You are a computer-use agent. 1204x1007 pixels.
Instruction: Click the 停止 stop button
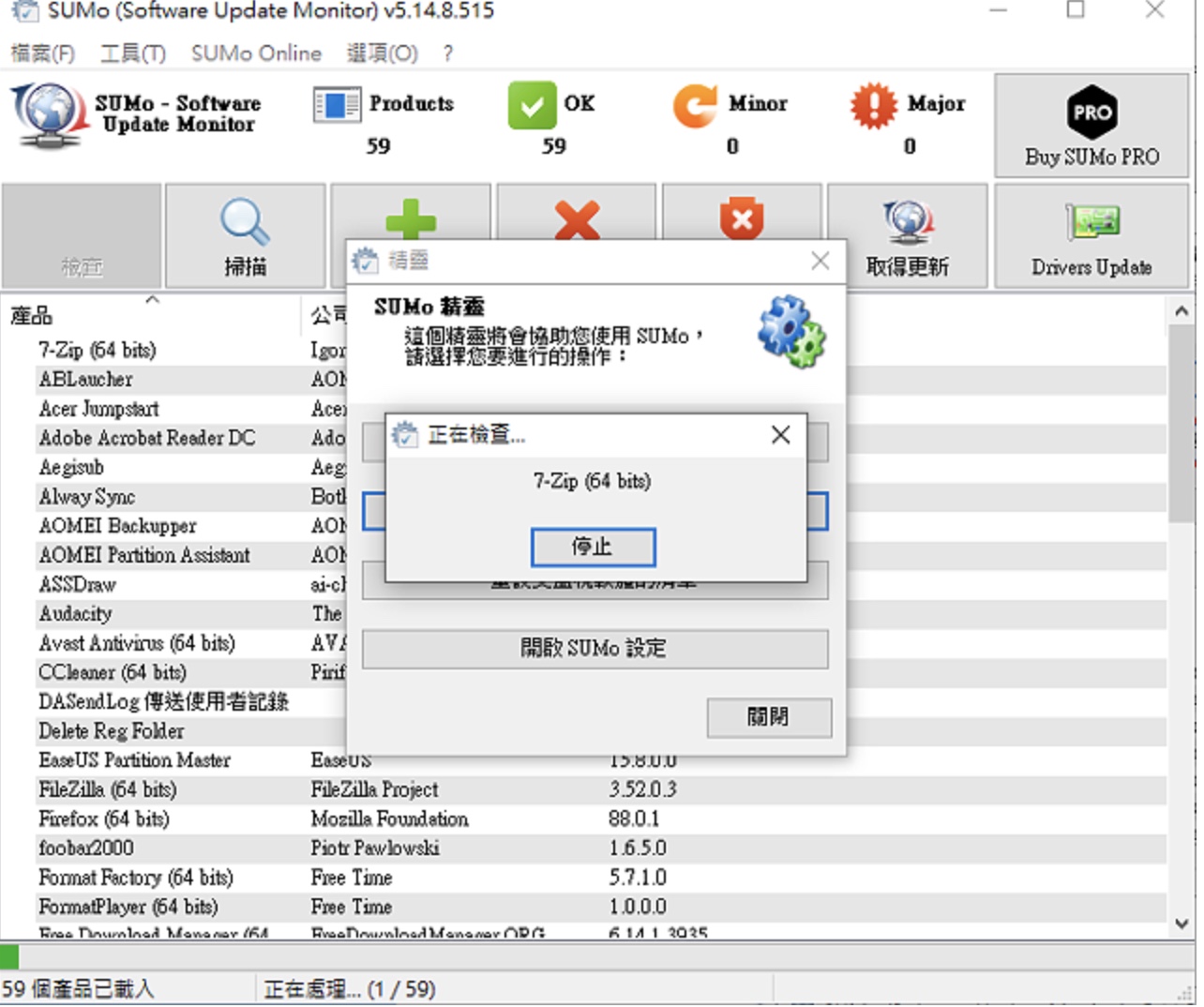tap(593, 547)
